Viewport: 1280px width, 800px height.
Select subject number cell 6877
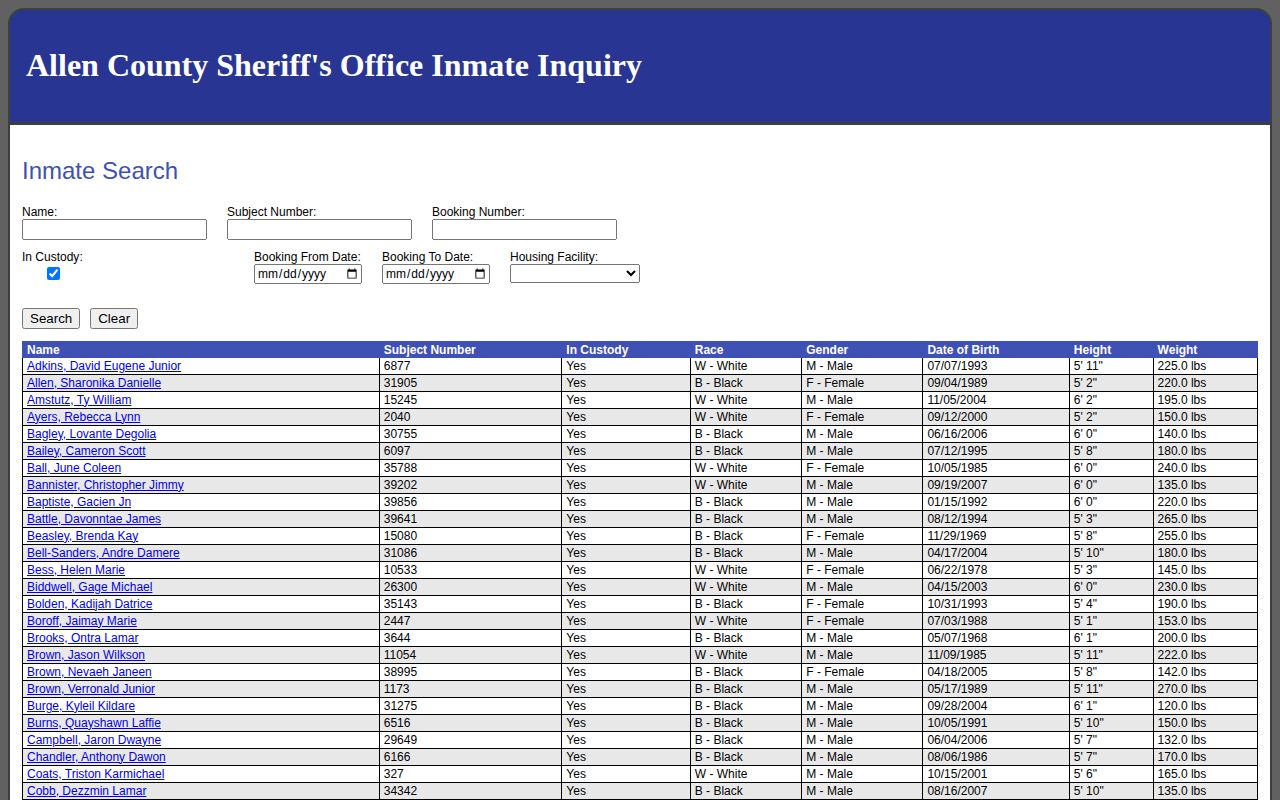[470, 366]
